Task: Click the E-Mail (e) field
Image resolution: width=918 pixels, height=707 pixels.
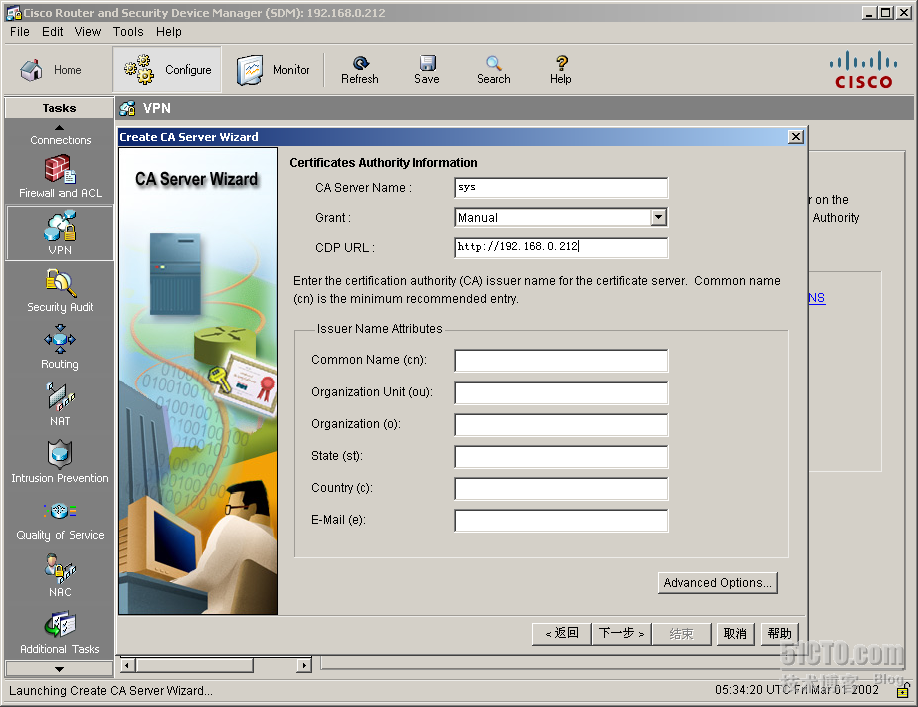Action: pyautogui.click(x=561, y=521)
